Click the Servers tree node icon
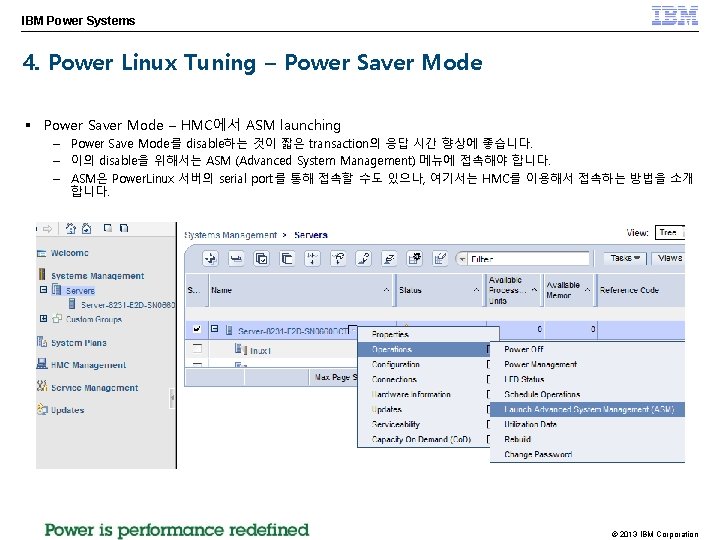This screenshot has height=540, width=720. [x=56, y=289]
